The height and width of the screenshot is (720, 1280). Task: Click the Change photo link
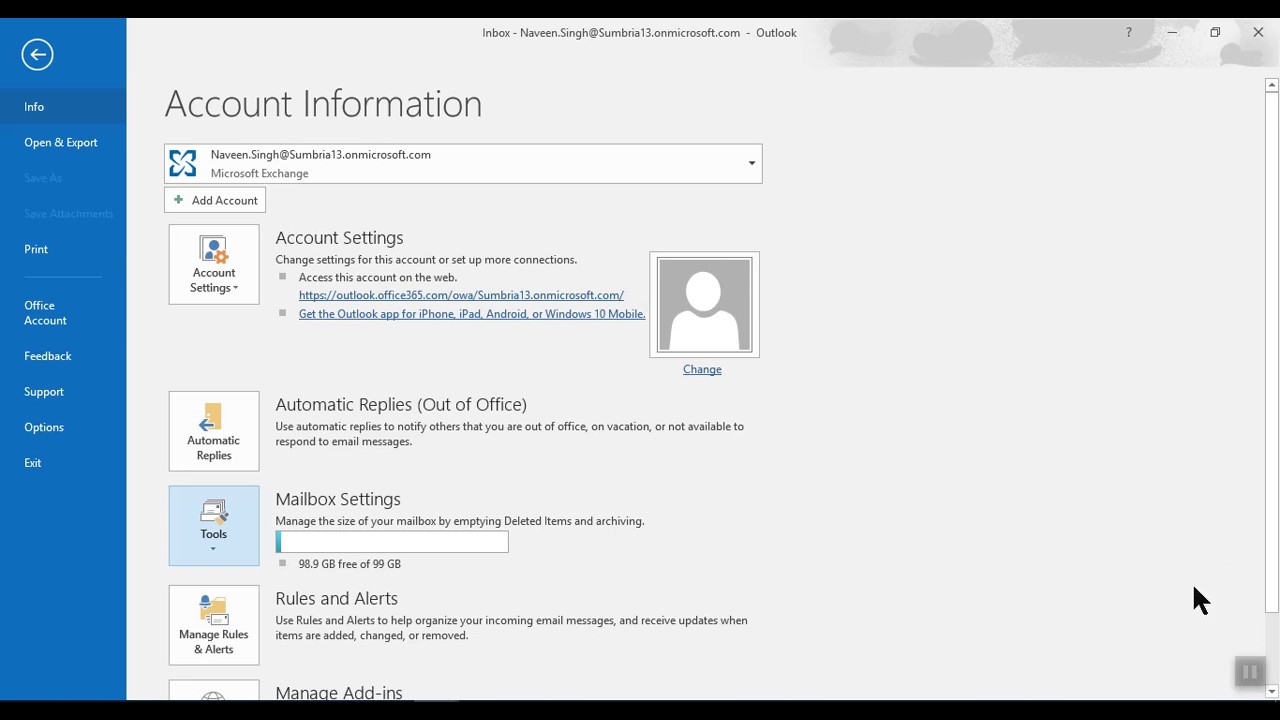pyautogui.click(x=702, y=369)
